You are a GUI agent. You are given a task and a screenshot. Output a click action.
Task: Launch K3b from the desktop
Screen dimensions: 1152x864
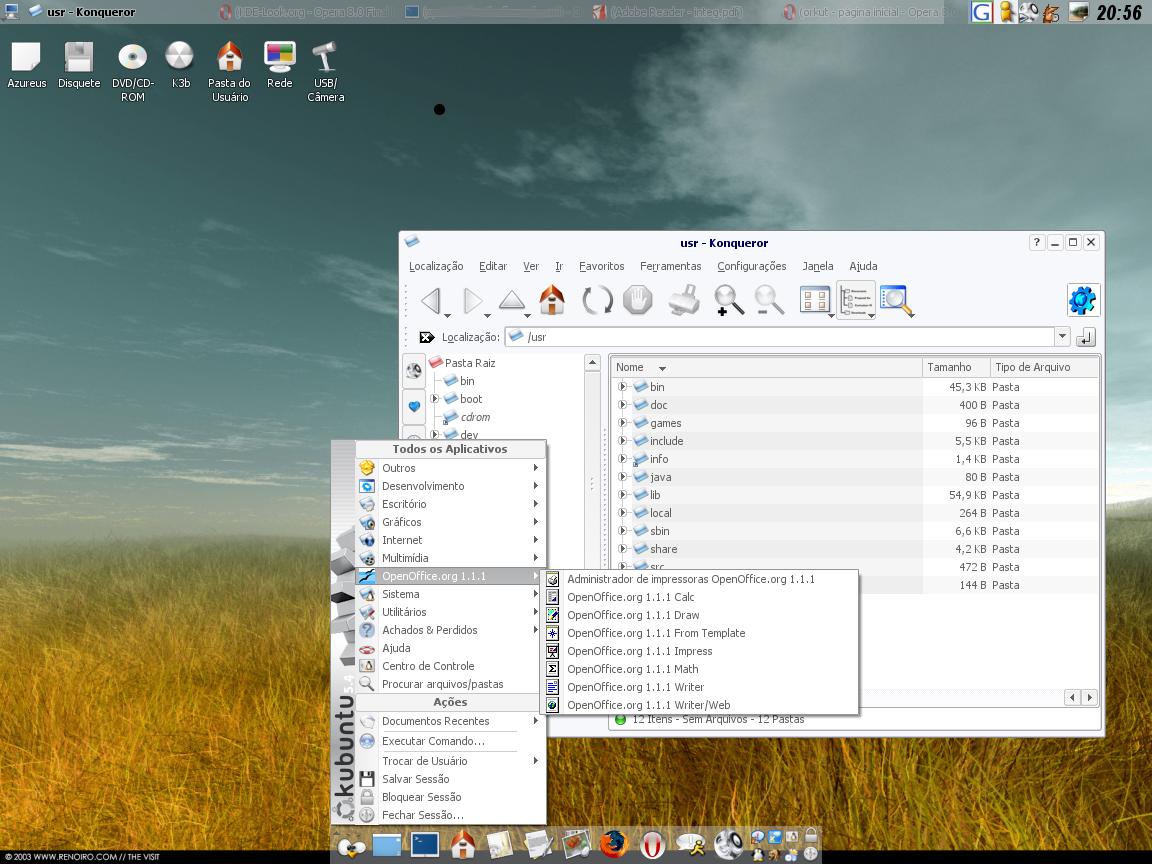(180, 66)
